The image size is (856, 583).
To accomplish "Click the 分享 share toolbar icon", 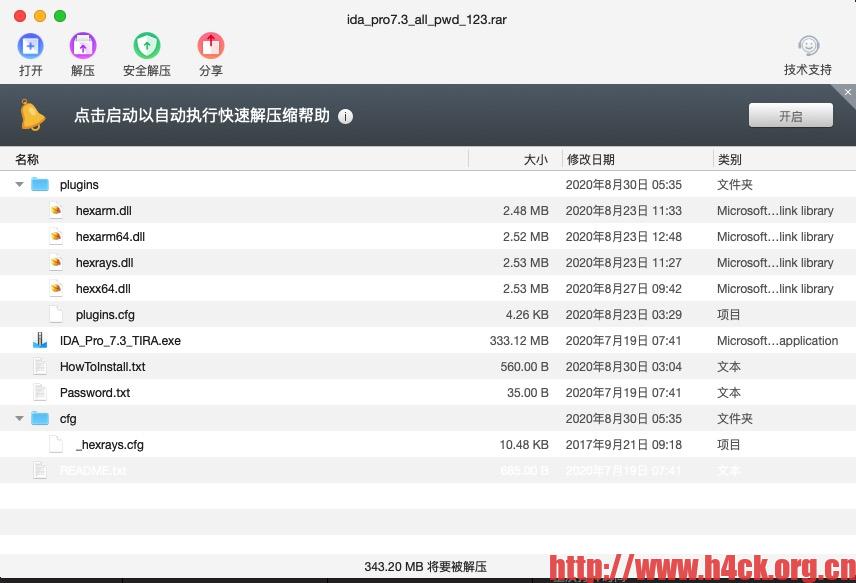I will click(211, 46).
